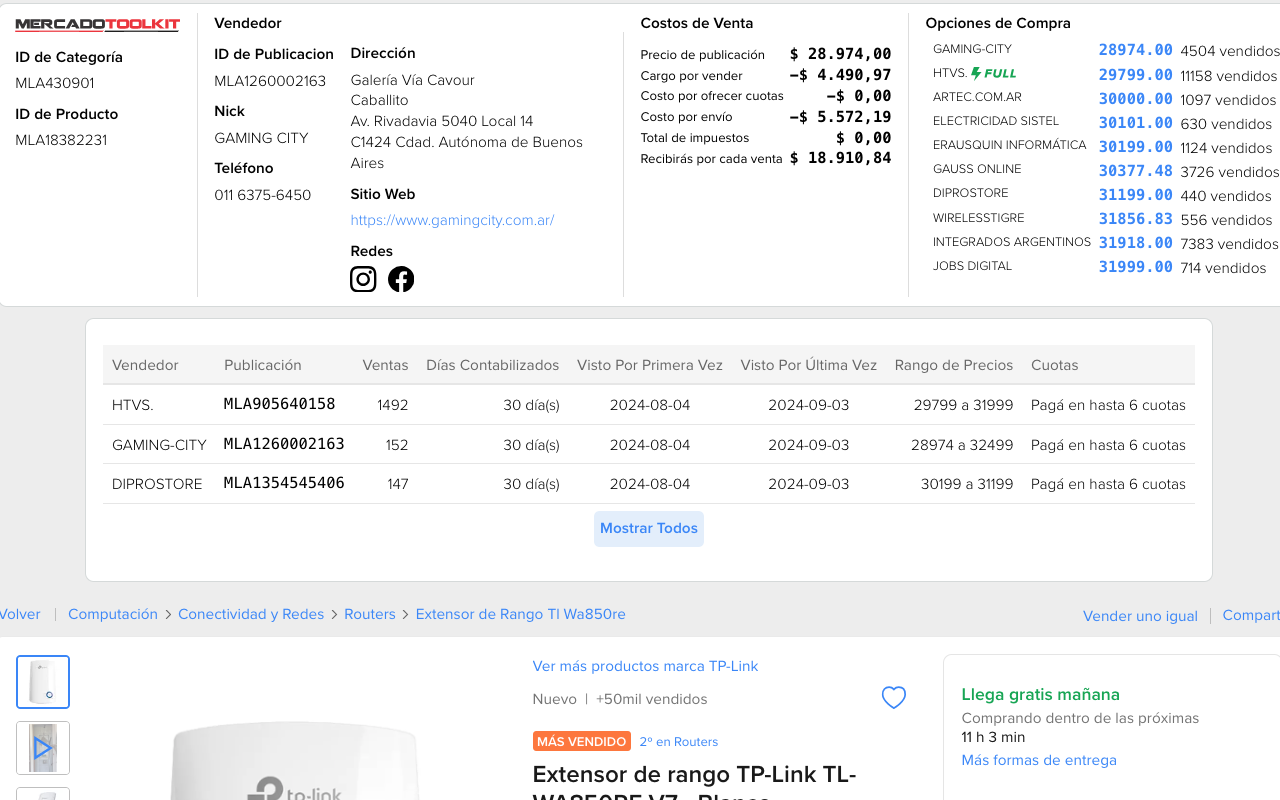This screenshot has width=1280, height=800.
Task: Click product ID MLA18382231
Action: (x=61, y=140)
